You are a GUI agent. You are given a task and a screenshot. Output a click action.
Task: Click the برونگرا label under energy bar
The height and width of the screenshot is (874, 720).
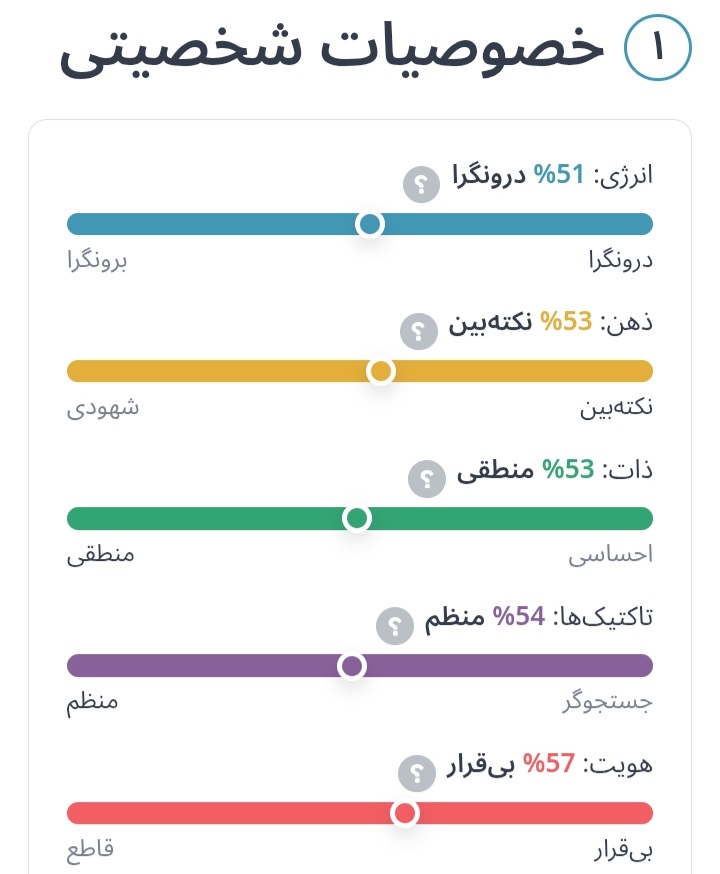[97, 261]
